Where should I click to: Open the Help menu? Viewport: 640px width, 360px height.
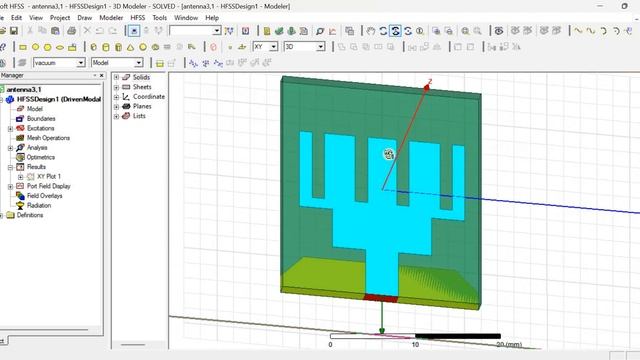[x=212, y=18]
